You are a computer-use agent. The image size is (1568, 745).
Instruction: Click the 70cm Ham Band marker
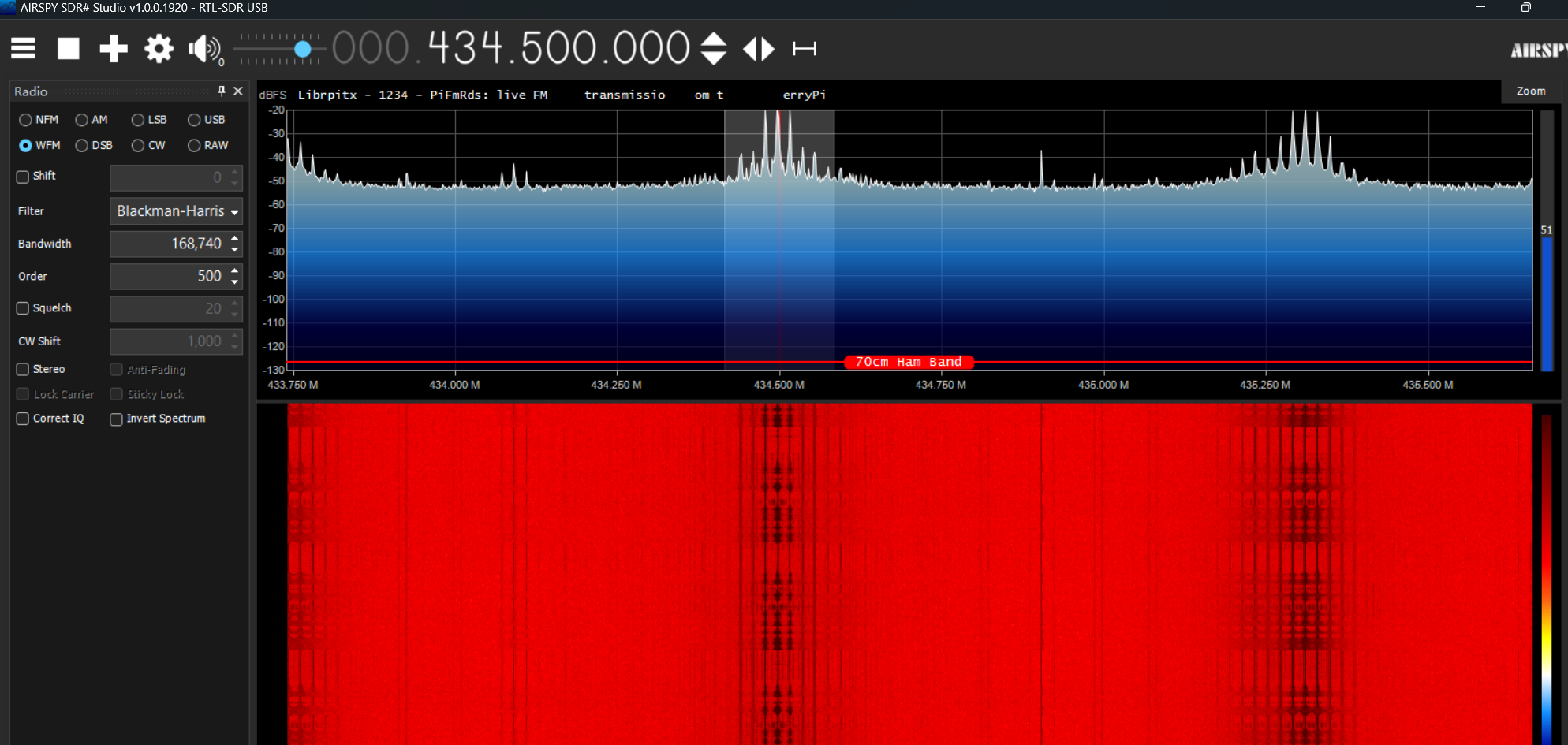point(908,362)
